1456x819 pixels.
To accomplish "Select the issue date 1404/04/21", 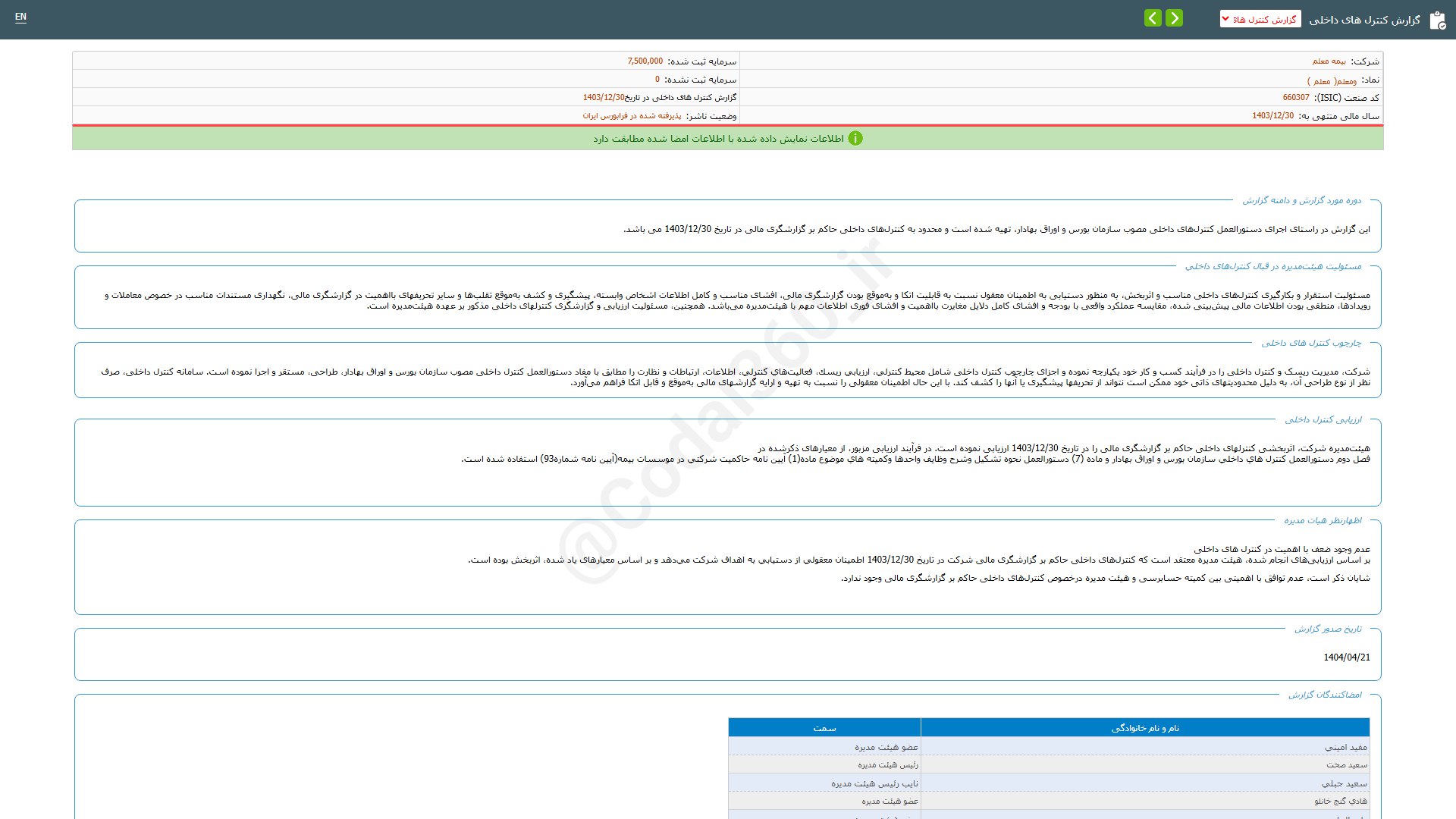I will point(1347,658).
